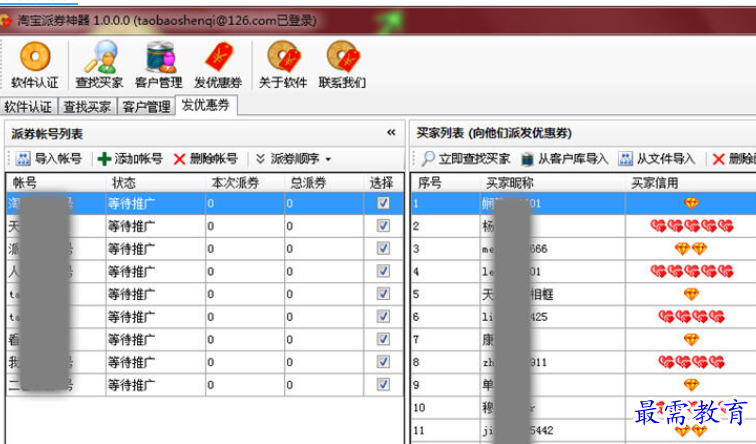Screen dimensions: 756x444
Task: Sort by 买家信用 column header
Action: tap(691, 183)
